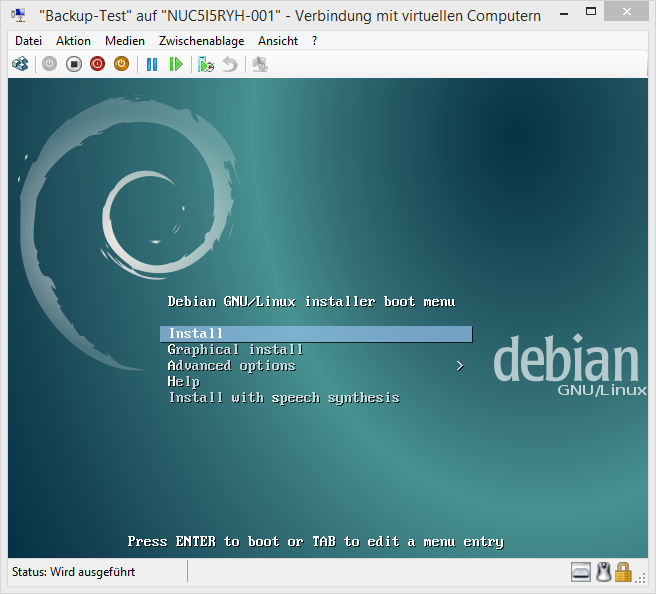Open the Zwischenablage menu
The image size is (656, 594).
[x=202, y=41]
